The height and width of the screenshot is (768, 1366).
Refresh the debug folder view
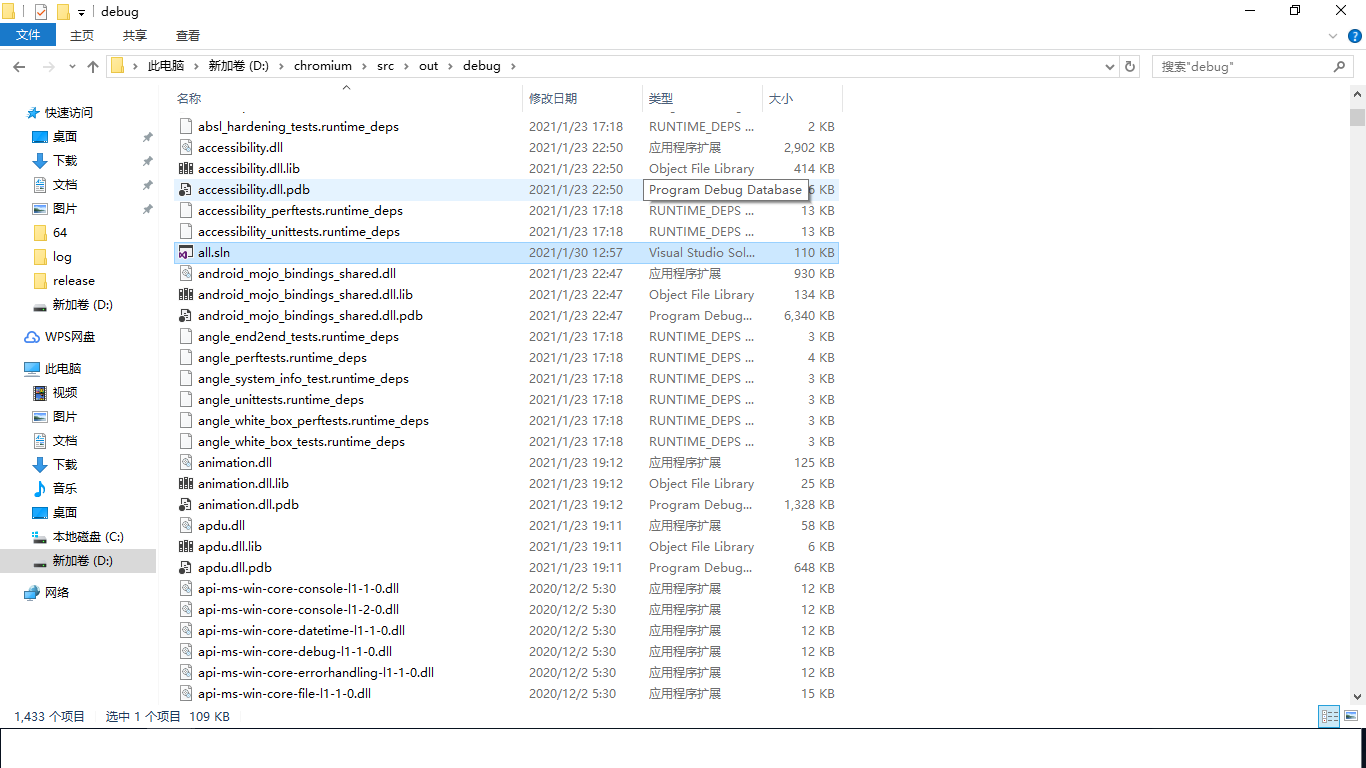pyautogui.click(x=1129, y=66)
